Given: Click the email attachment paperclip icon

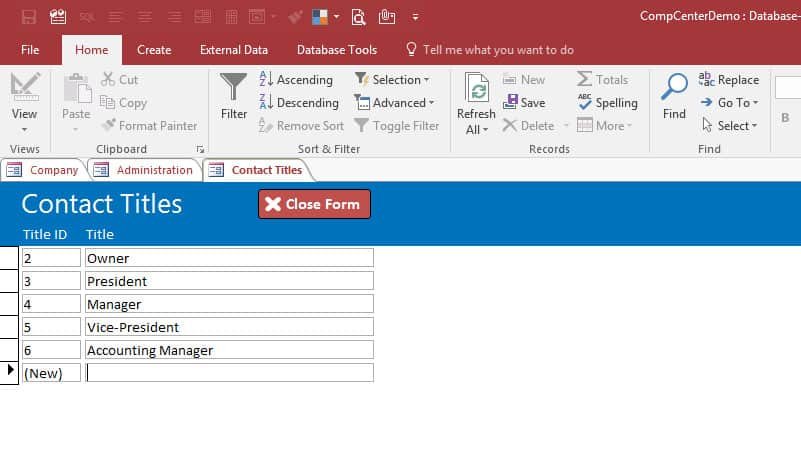Looking at the screenshot, I should click(387, 17).
